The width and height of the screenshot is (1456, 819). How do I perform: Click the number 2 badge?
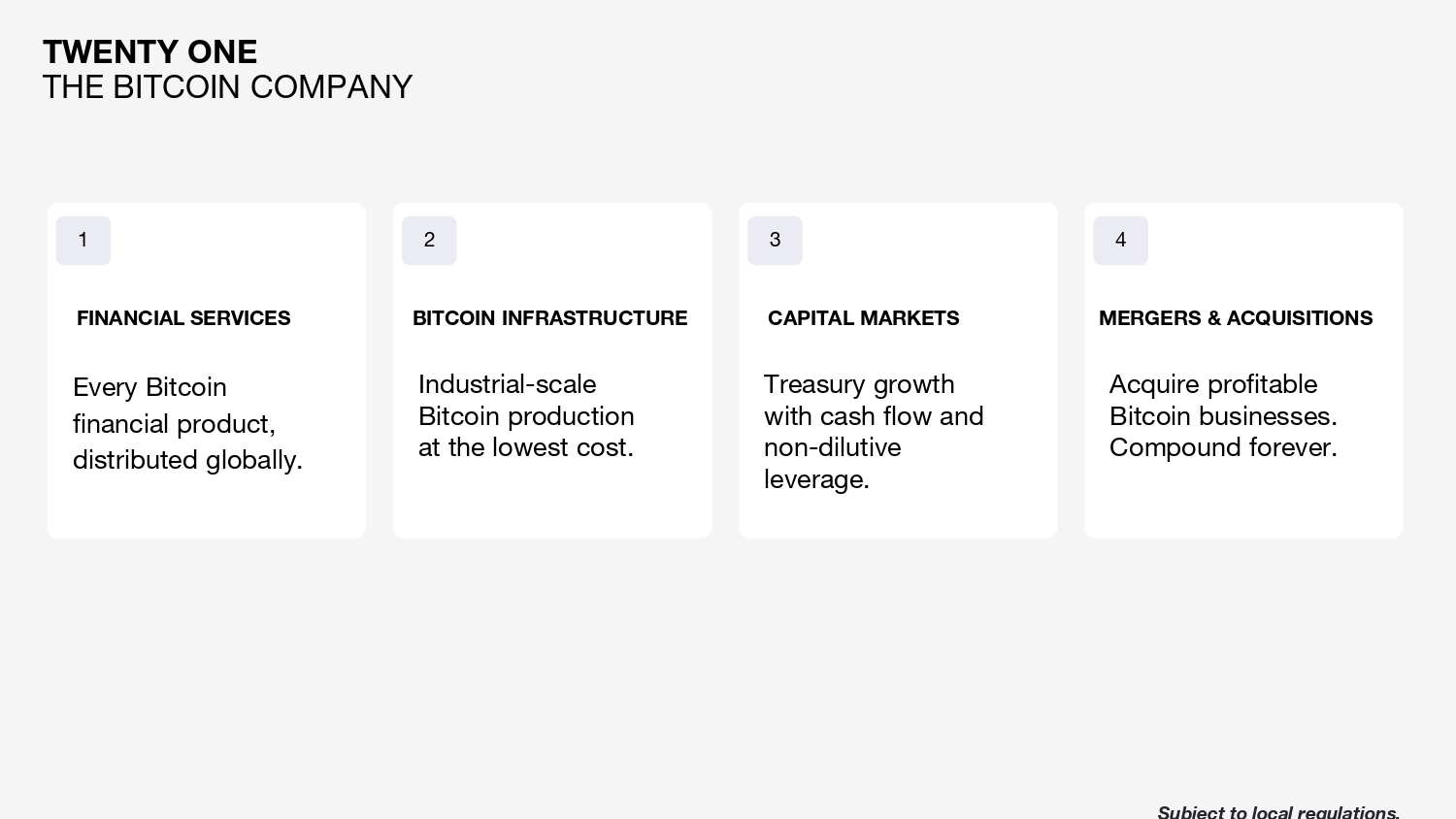[429, 241]
